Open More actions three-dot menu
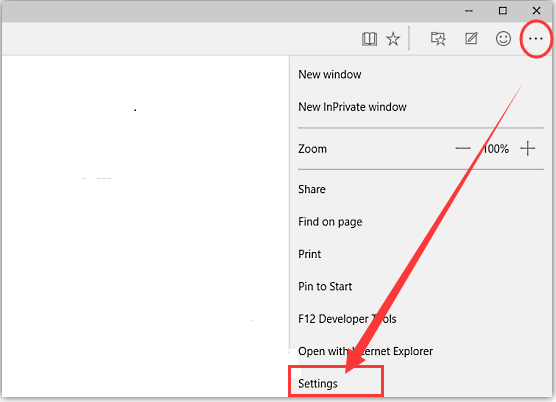Viewport: 556px width, 402px height. pyautogui.click(x=535, y=39)
